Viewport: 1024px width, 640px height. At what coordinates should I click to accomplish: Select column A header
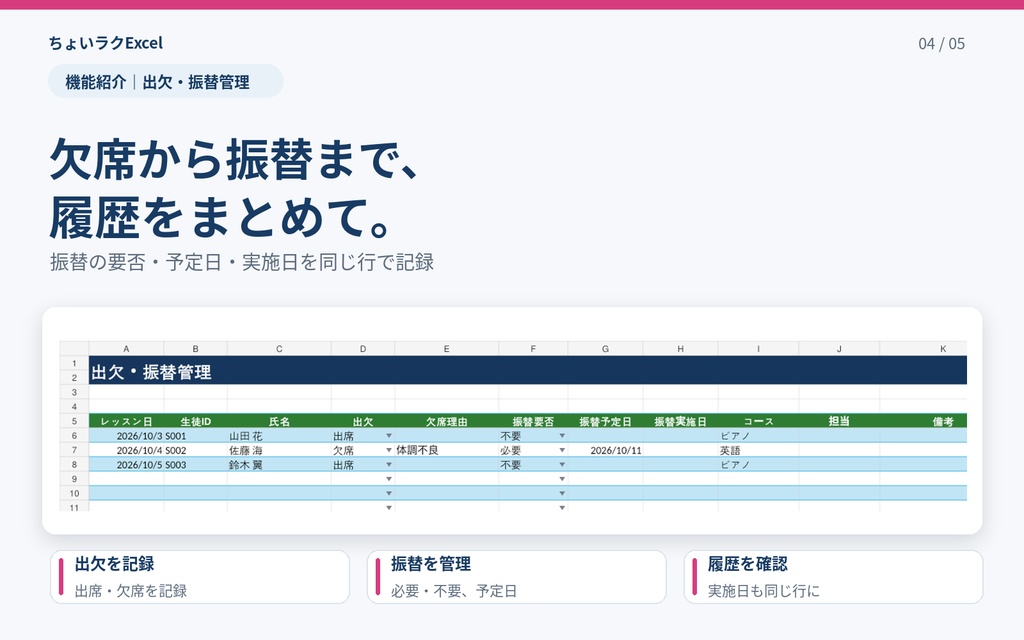(x=126, y=349)
